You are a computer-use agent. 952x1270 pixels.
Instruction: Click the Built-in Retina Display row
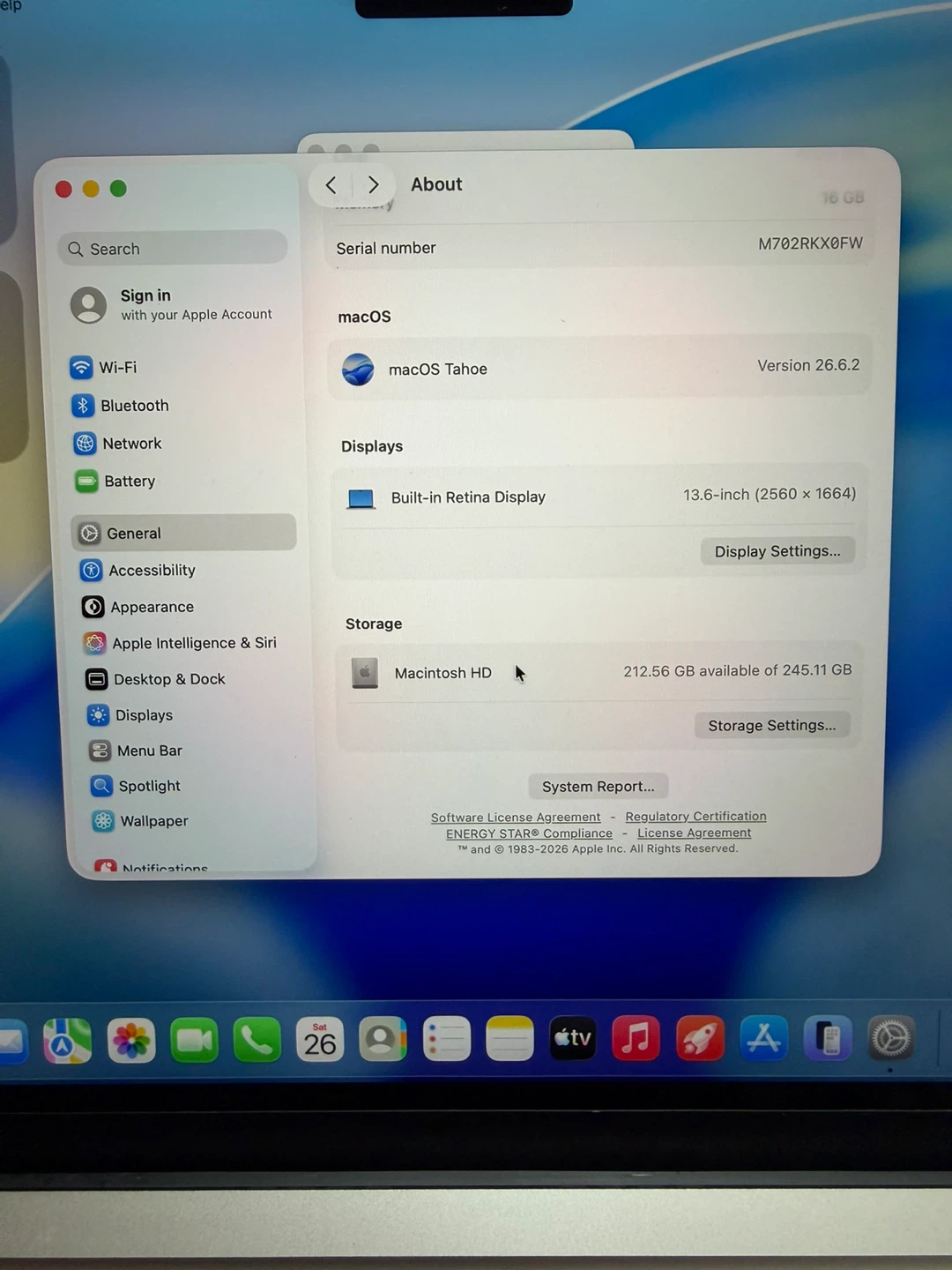pyautogui.click(x=598, y=497)
